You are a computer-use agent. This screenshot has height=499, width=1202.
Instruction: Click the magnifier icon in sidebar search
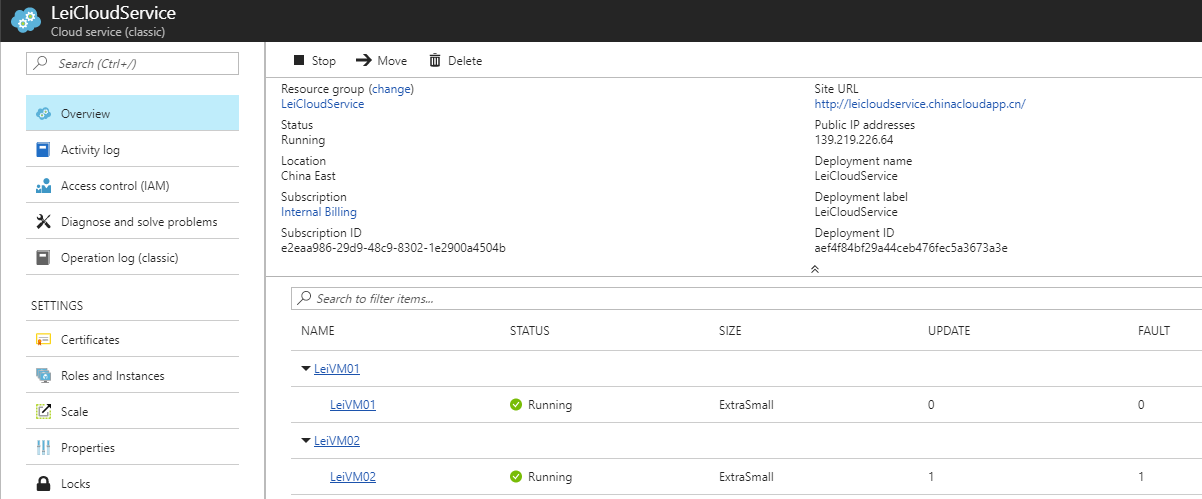tap(41, 63)
